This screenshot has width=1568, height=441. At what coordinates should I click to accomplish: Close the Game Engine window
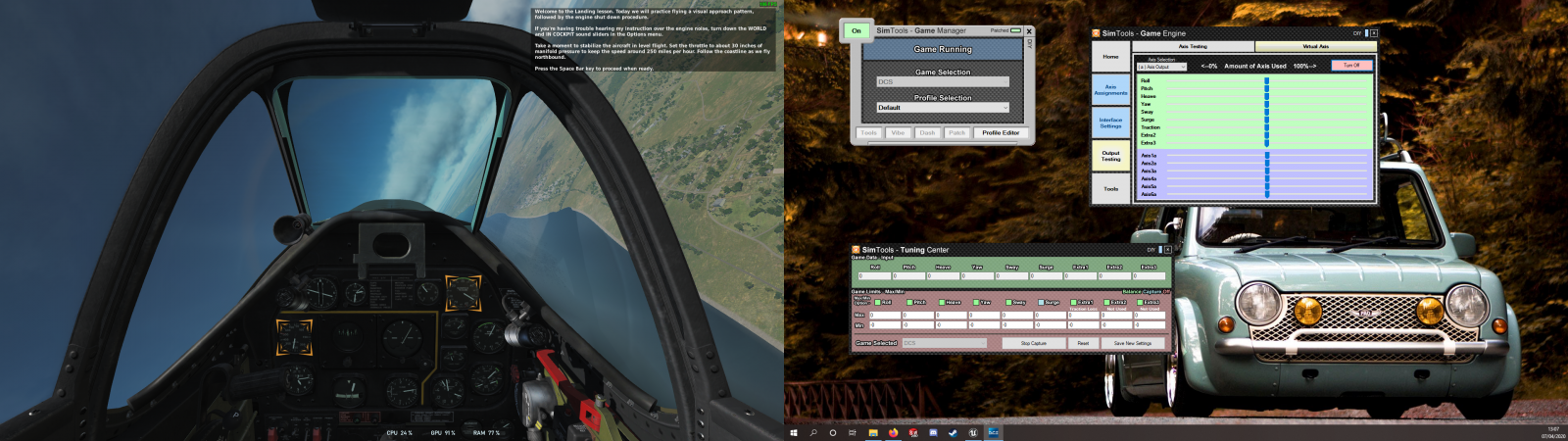[1374, 33]
